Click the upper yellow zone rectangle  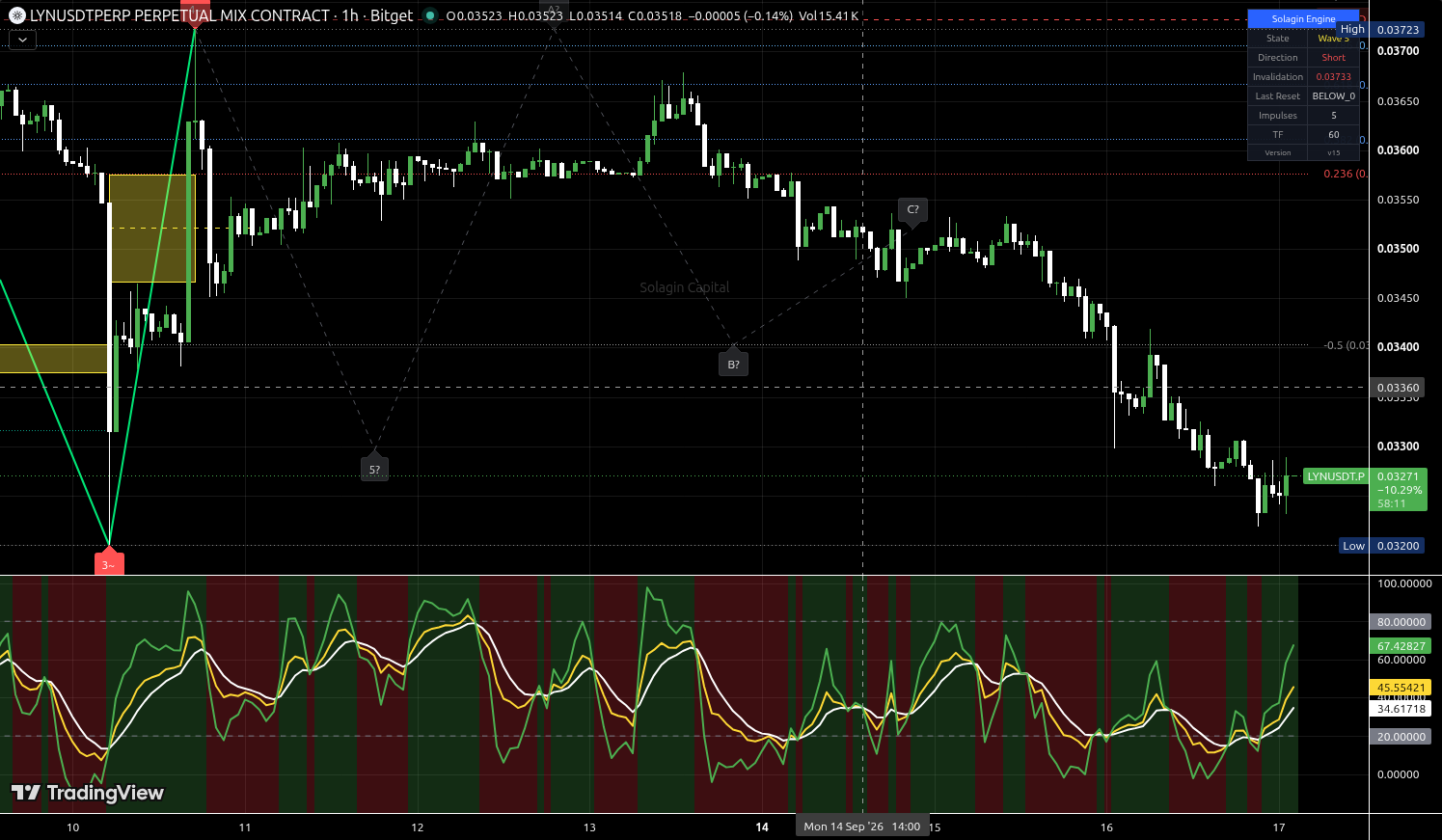(152, 229)
